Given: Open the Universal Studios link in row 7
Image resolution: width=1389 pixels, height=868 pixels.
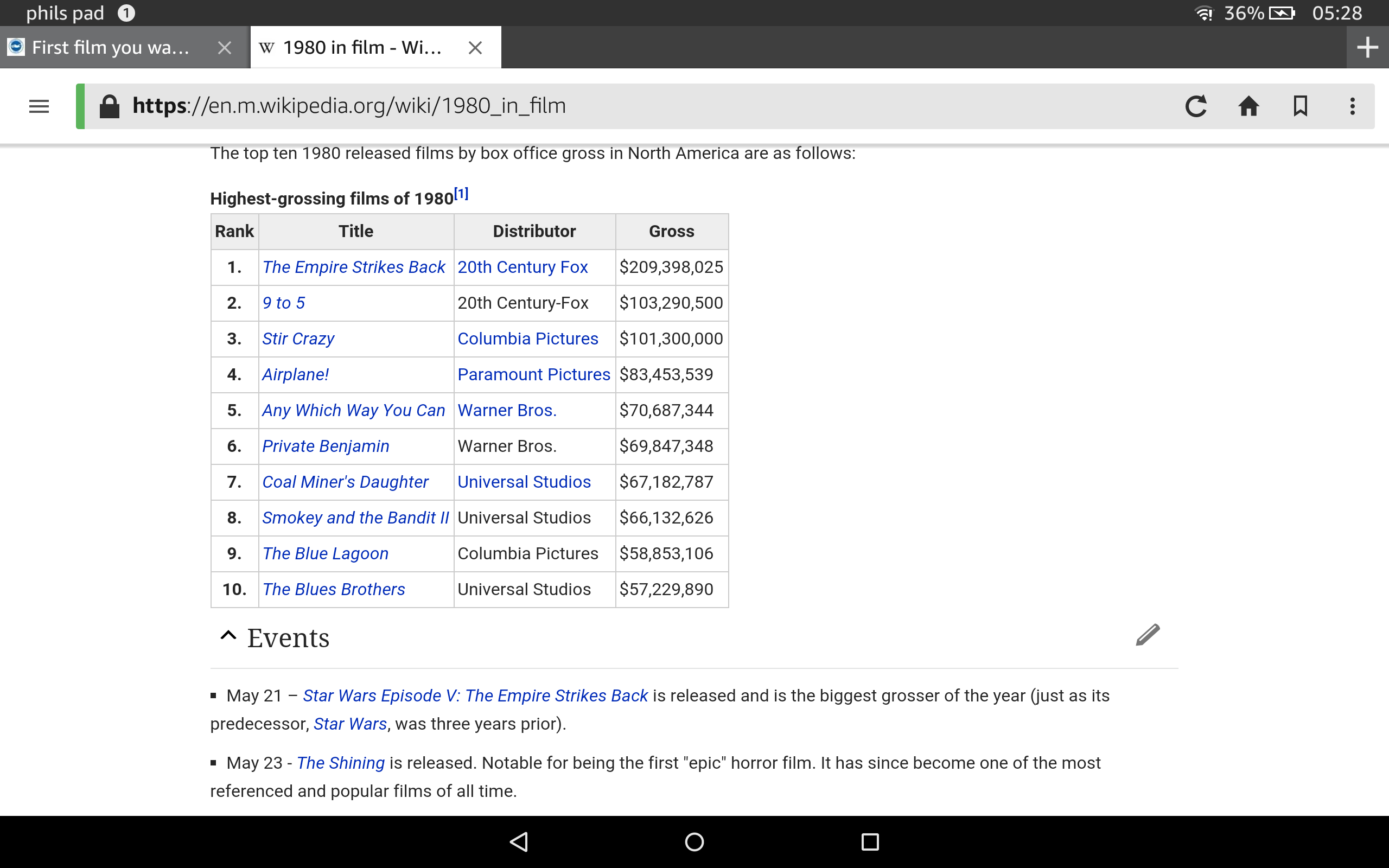Looking at the screenshot, I should pyautogui.click(x=524, y=482).
